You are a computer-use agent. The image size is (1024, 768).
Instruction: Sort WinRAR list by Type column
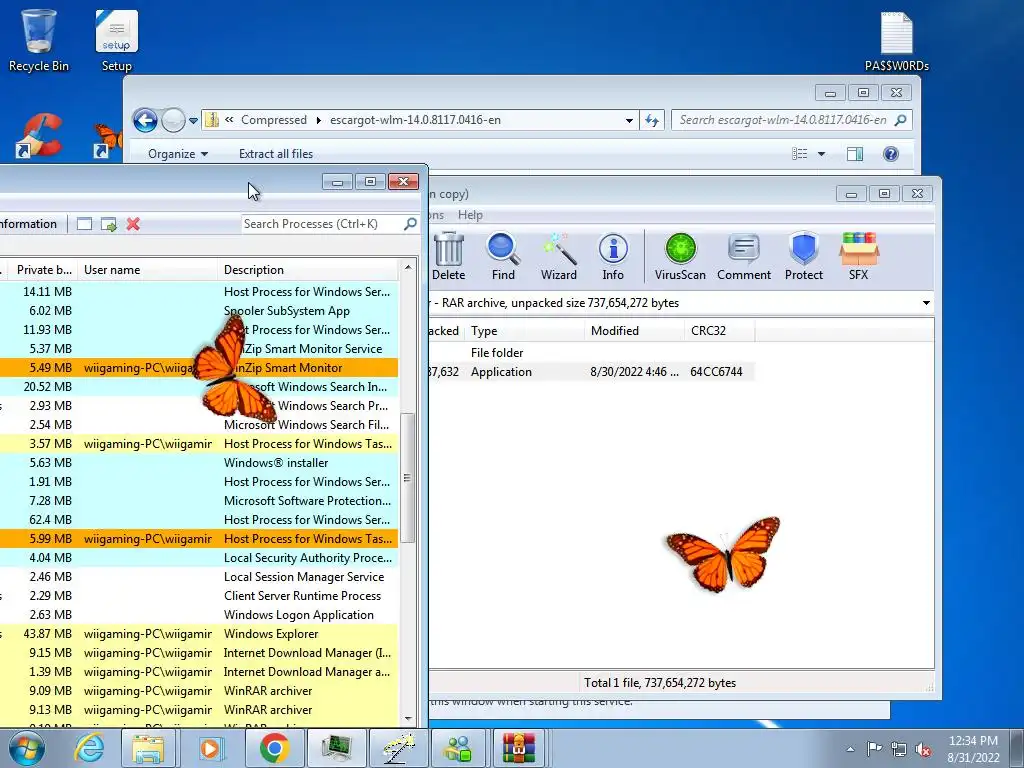point(525,330)
